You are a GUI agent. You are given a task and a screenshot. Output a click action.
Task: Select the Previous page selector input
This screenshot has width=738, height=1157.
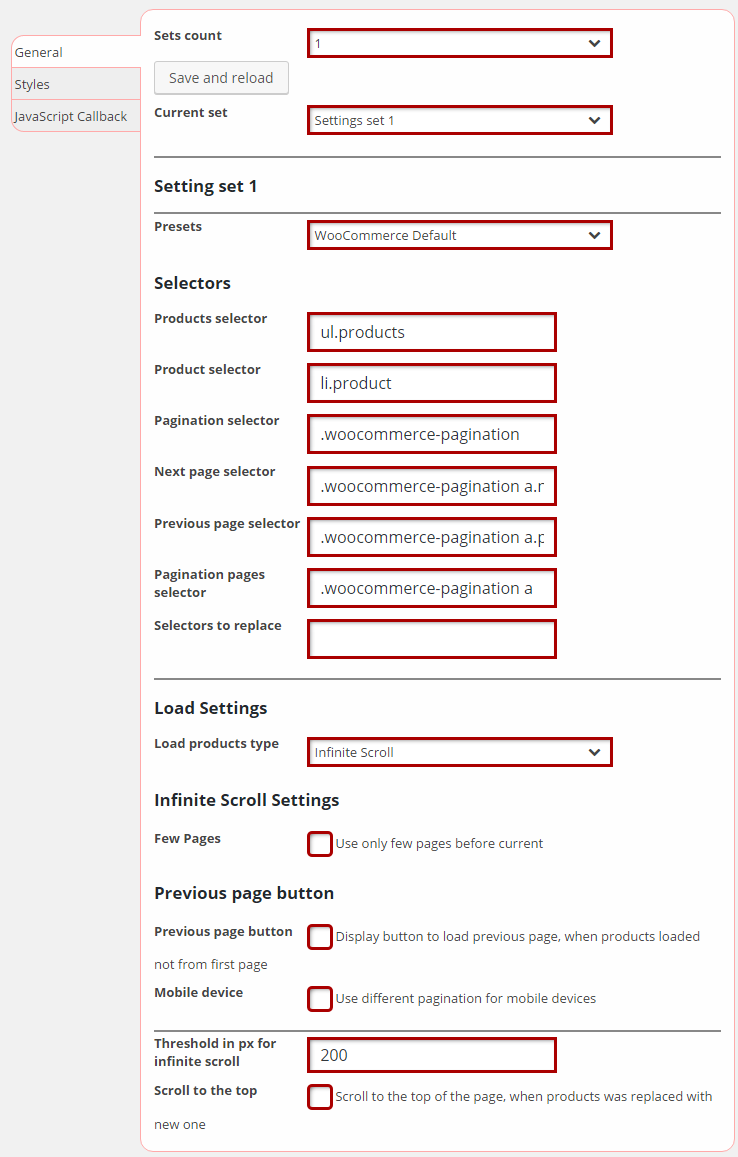431,537
